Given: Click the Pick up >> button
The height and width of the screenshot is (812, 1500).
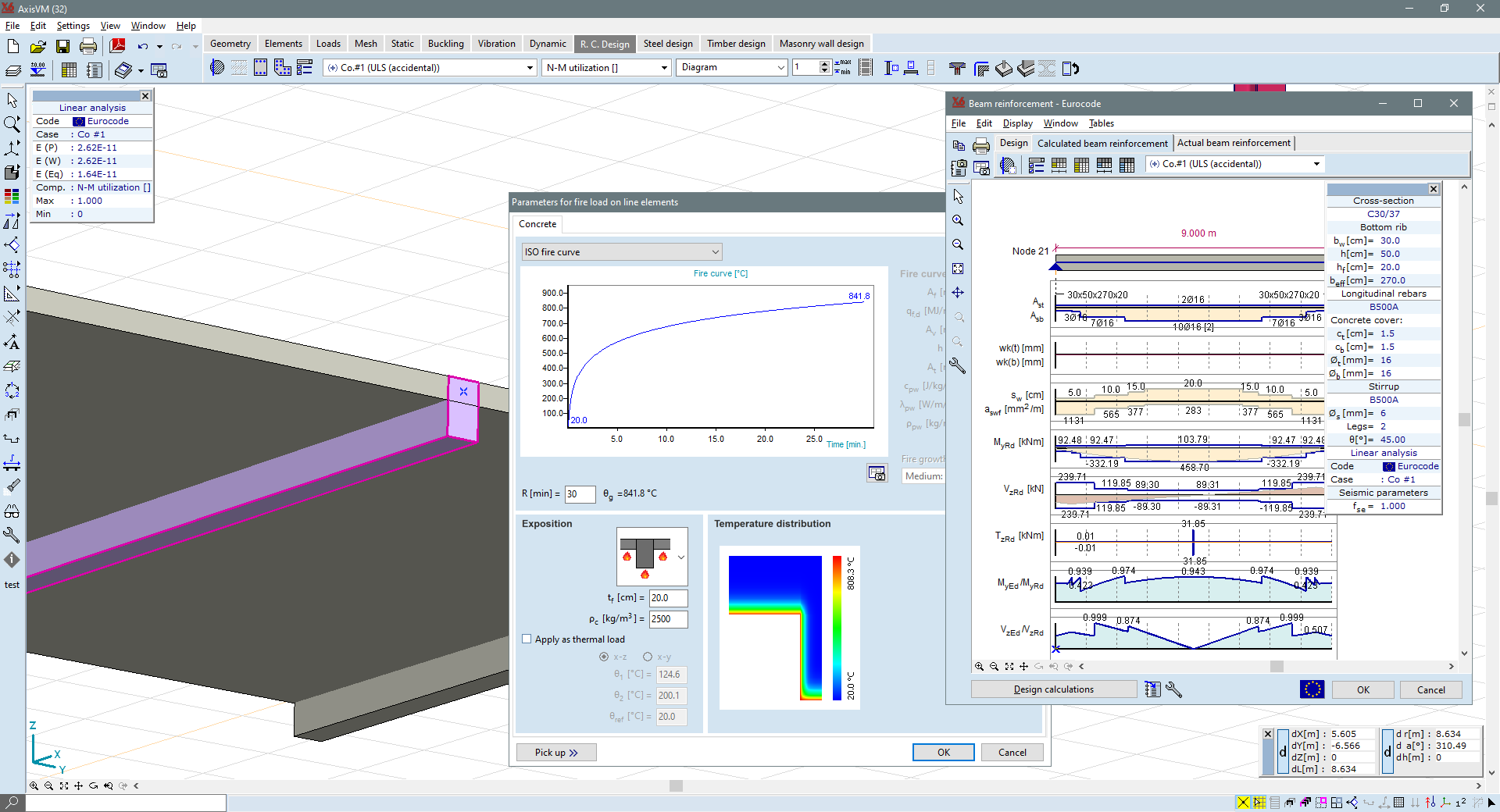Looking at the screenshot, I should coord(556,753).
